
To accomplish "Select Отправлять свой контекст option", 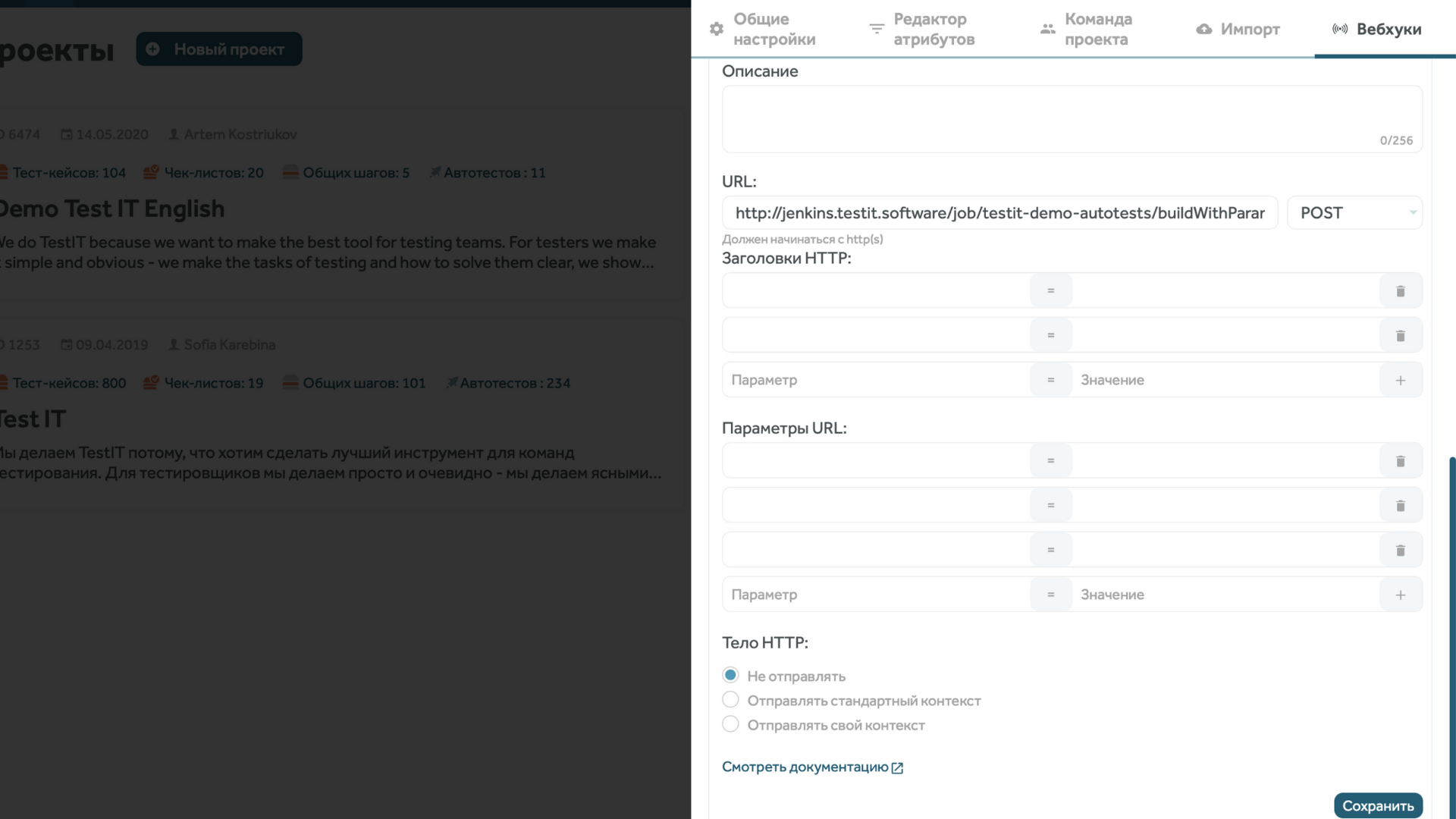I will 730,723.
